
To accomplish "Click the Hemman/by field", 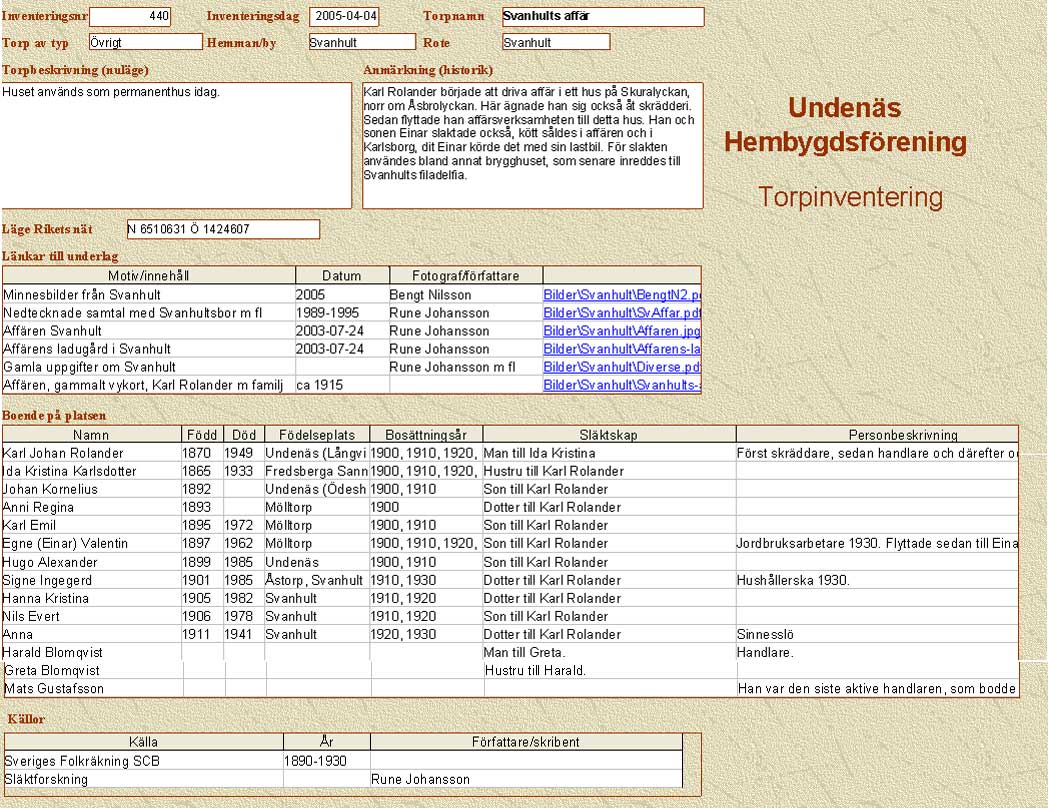I will (361, 42).
